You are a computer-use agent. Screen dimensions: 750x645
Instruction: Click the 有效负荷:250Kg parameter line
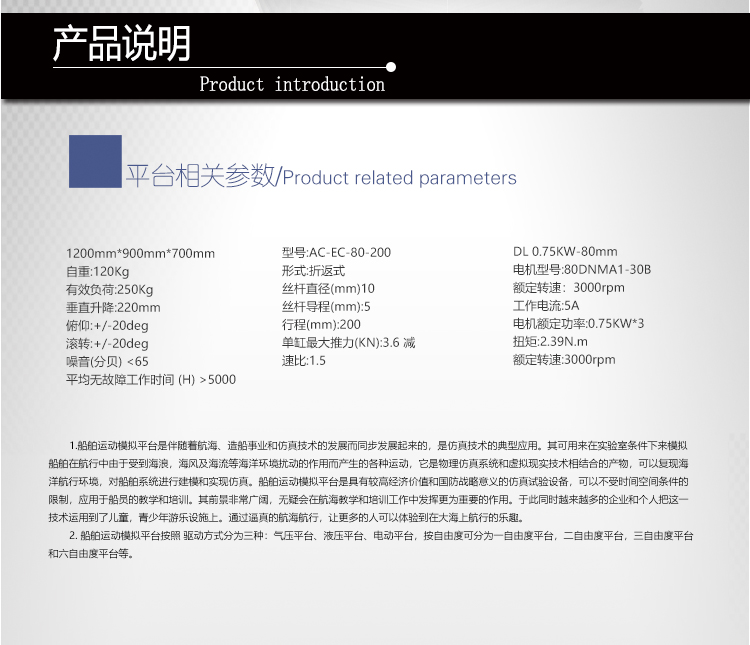109,290
